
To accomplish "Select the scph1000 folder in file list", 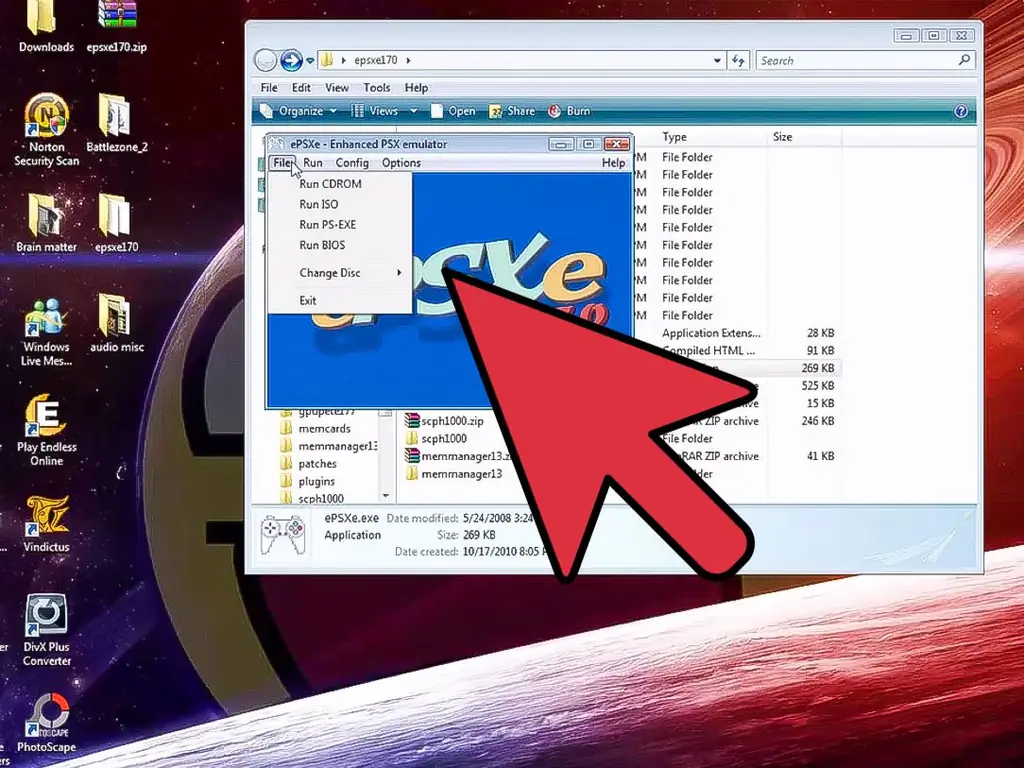I will [x=436, y=439].
